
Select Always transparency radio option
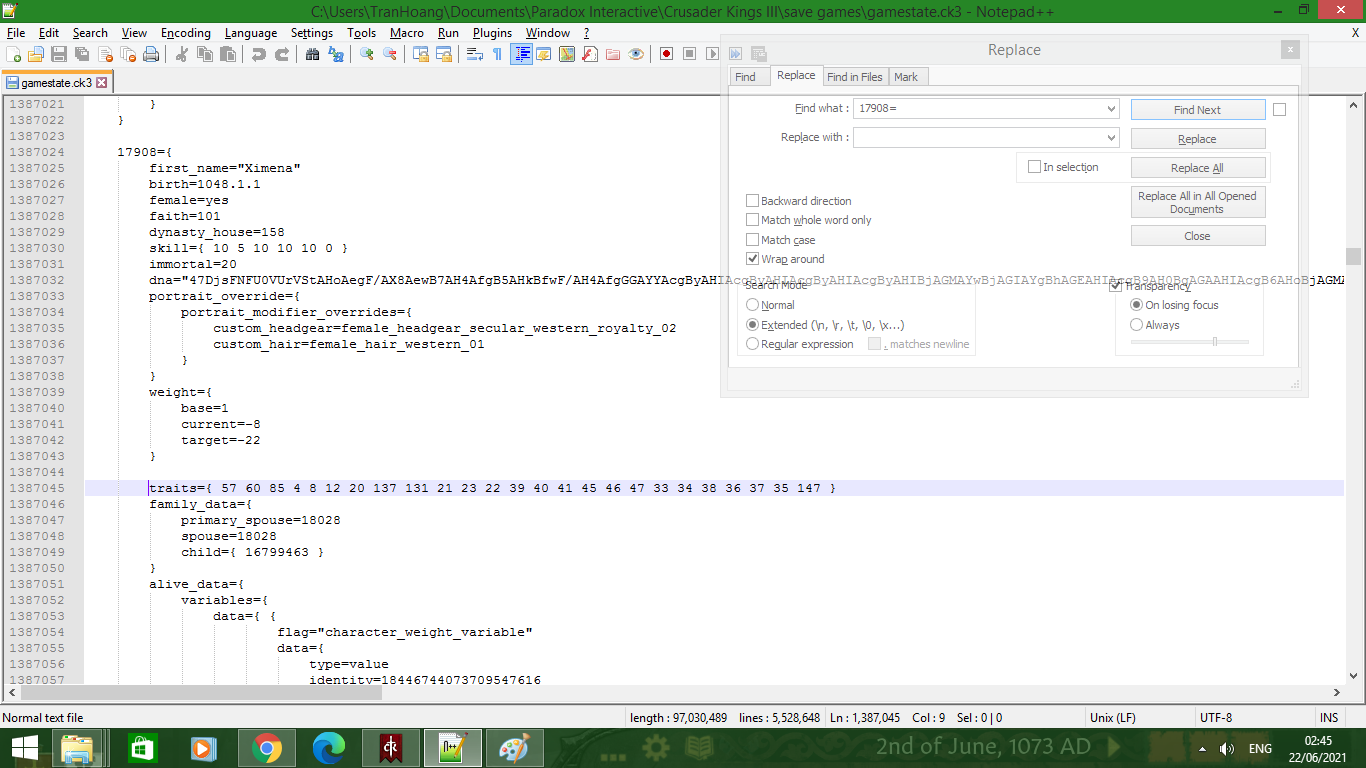1136,325
